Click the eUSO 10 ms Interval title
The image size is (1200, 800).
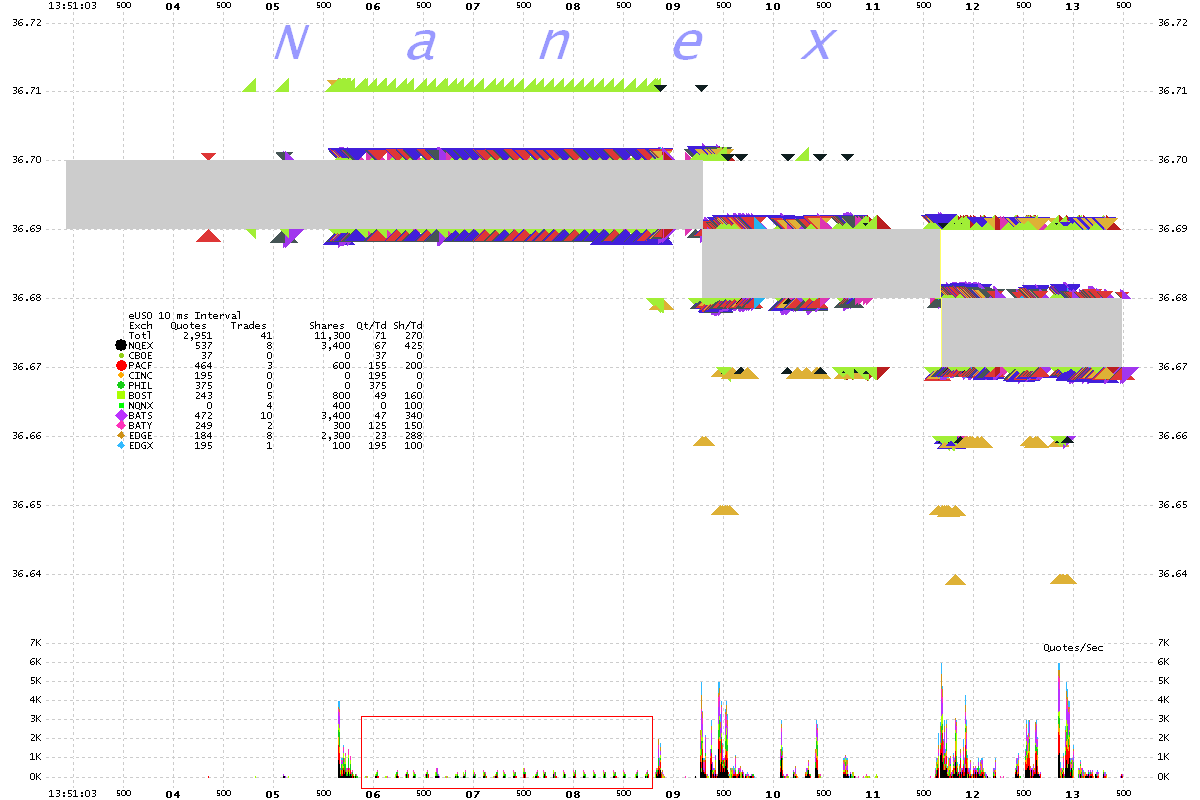coord(185,315)
